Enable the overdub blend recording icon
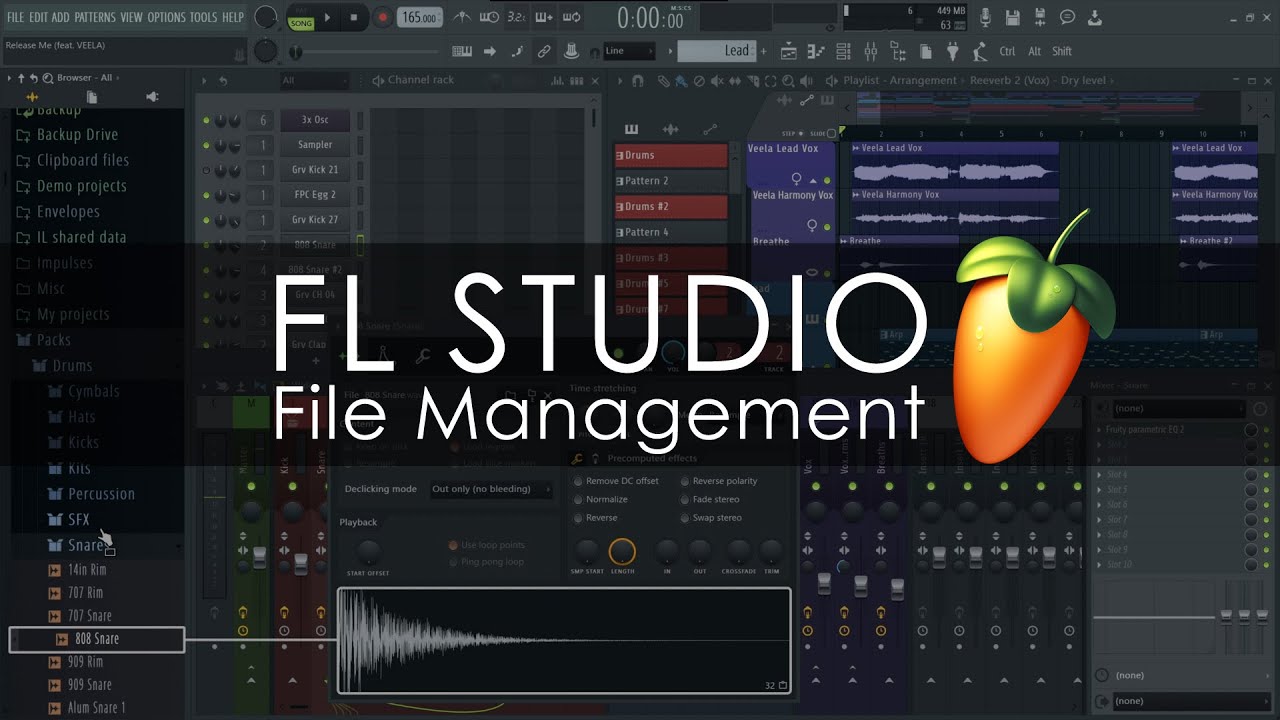 point(543,17)
